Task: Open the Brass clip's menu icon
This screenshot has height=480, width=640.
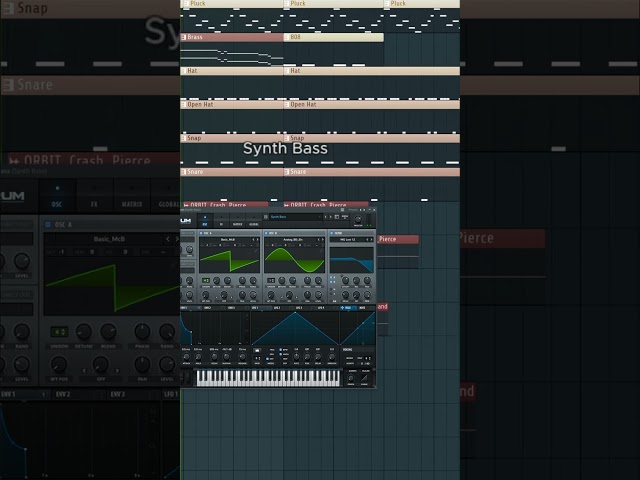Action: pos(184,37)
